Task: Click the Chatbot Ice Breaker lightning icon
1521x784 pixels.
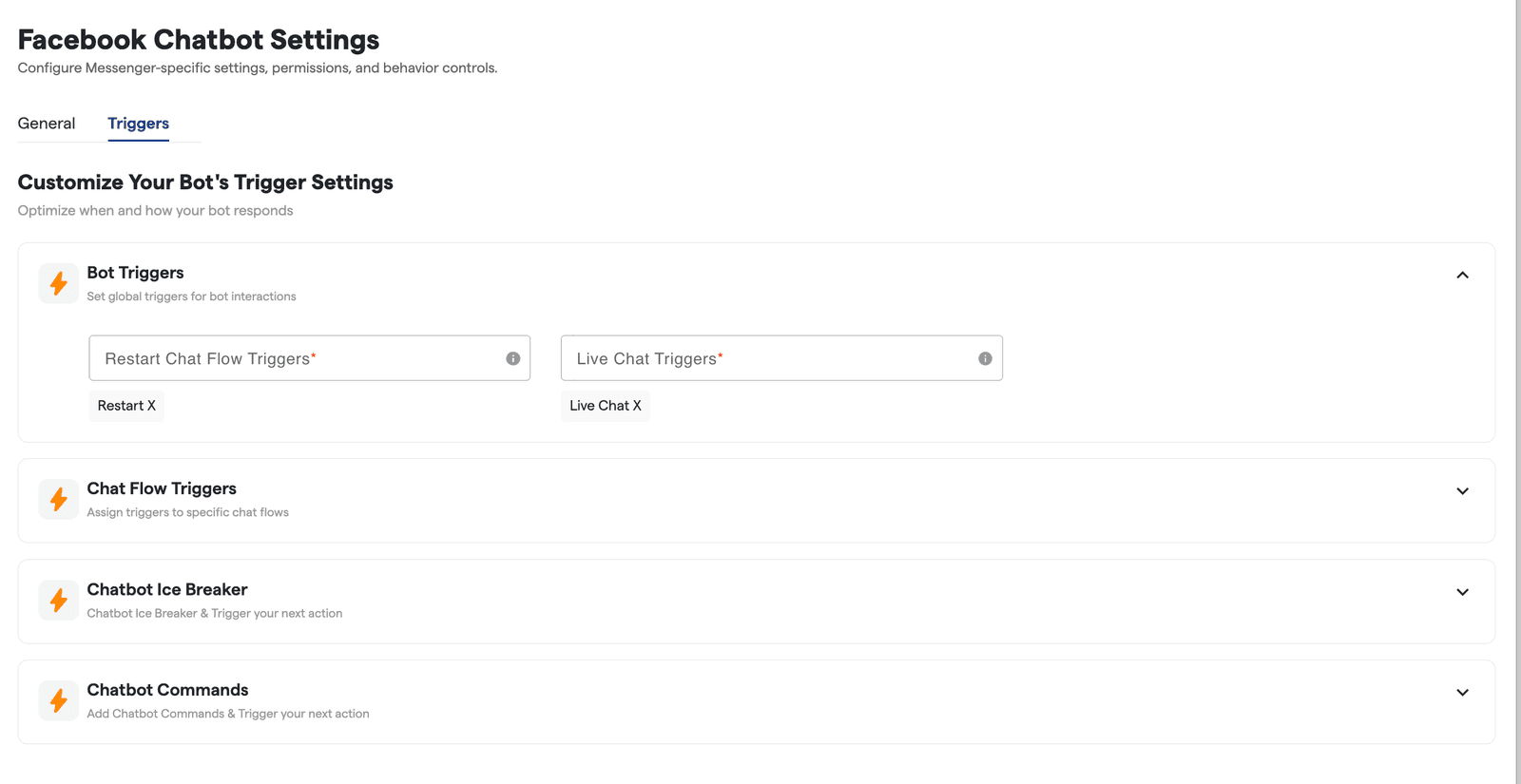Action: tap(59, 601)
